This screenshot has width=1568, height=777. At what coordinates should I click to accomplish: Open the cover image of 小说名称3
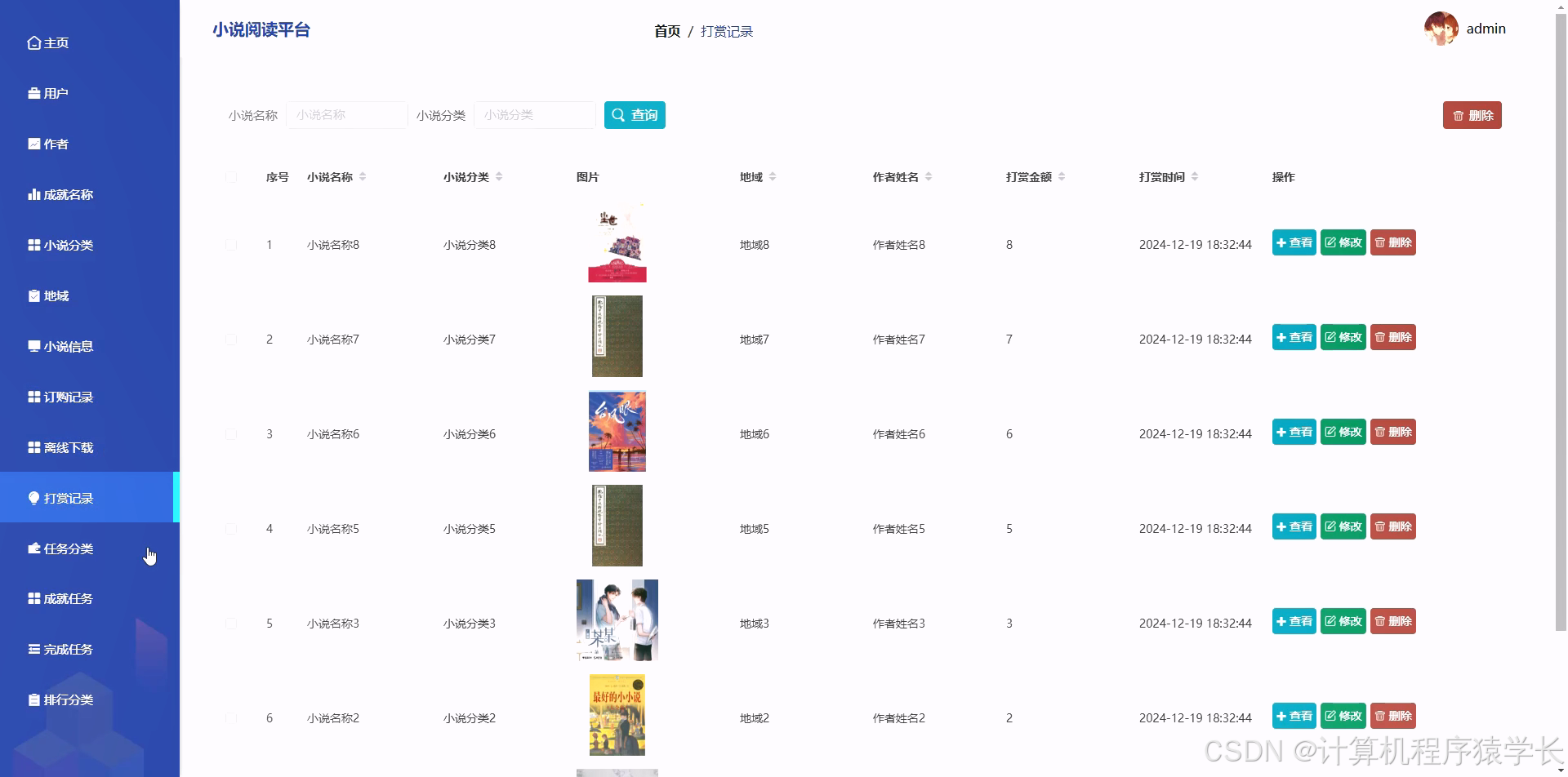tap(617, 620)
